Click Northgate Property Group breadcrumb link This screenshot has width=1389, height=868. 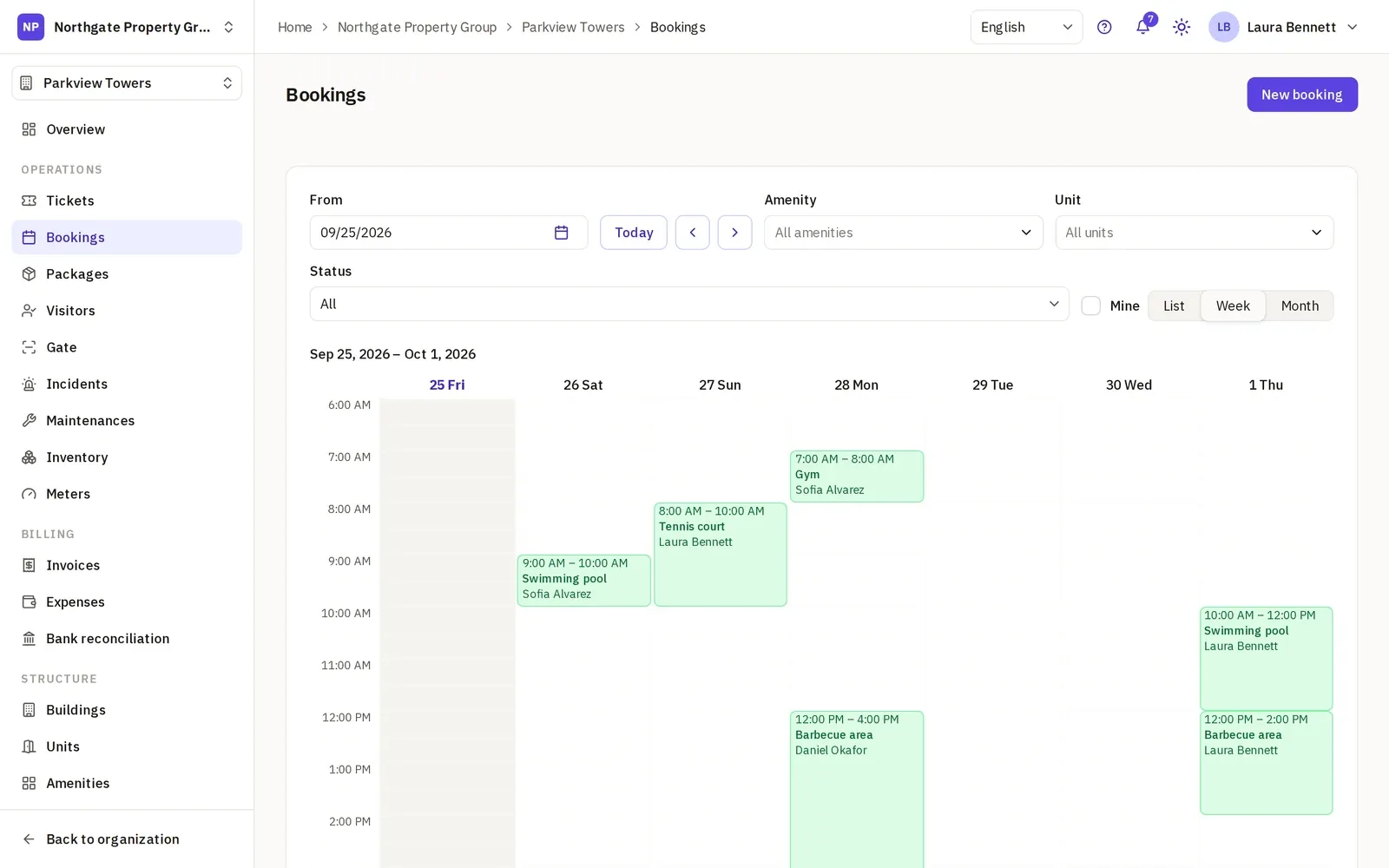[x=417, y=27]
